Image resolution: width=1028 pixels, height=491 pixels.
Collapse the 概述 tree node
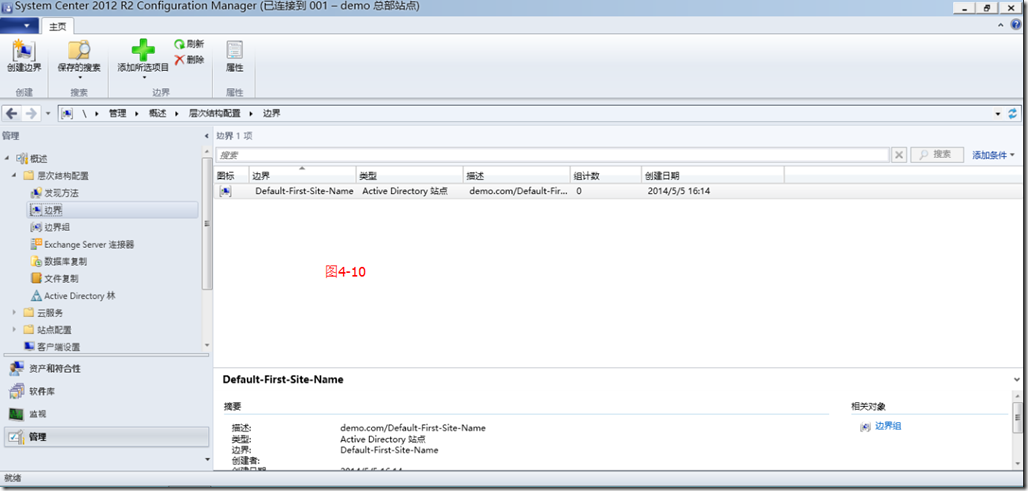[x=6, y=159]
